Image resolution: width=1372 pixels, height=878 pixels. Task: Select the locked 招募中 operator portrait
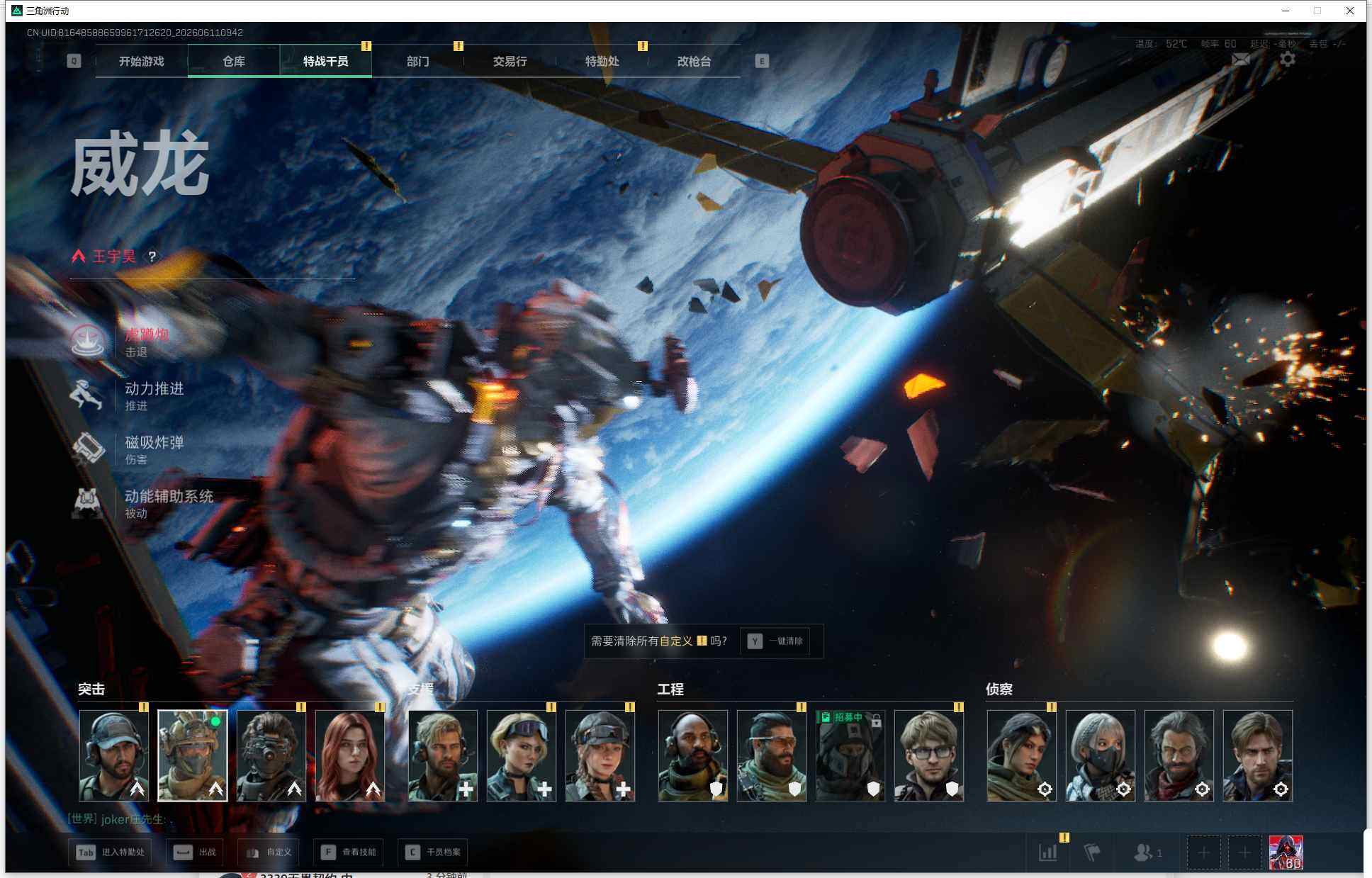(x=850, y=755)
